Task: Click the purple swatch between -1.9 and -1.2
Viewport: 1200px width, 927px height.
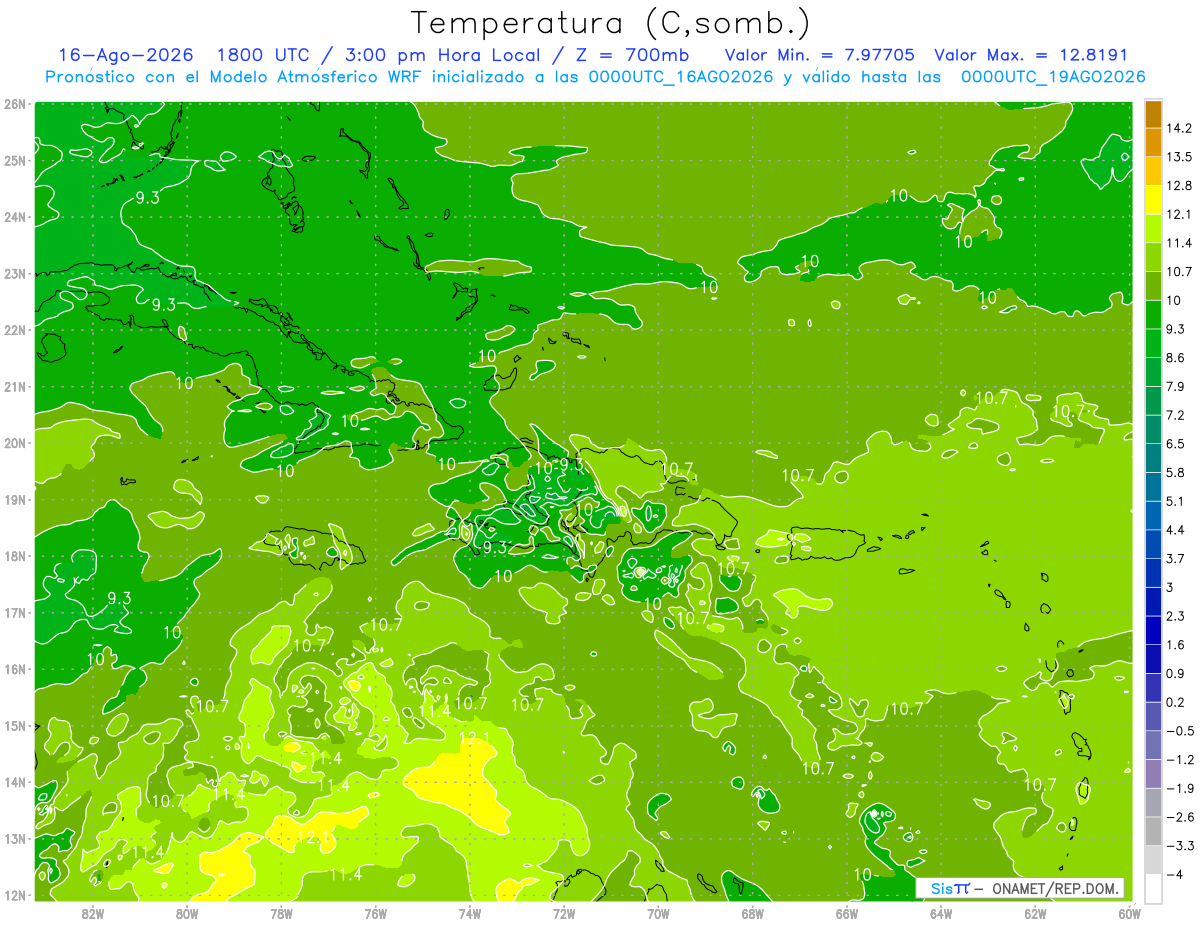Action: [1154, 774]
